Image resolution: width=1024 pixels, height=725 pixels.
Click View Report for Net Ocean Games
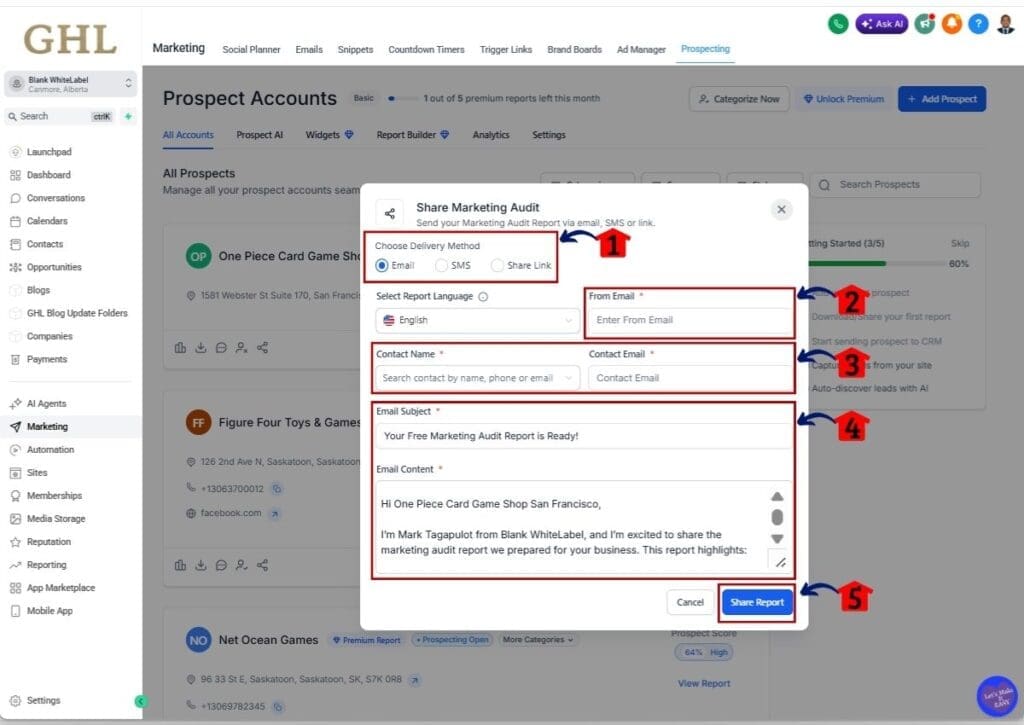coord(702,683)
